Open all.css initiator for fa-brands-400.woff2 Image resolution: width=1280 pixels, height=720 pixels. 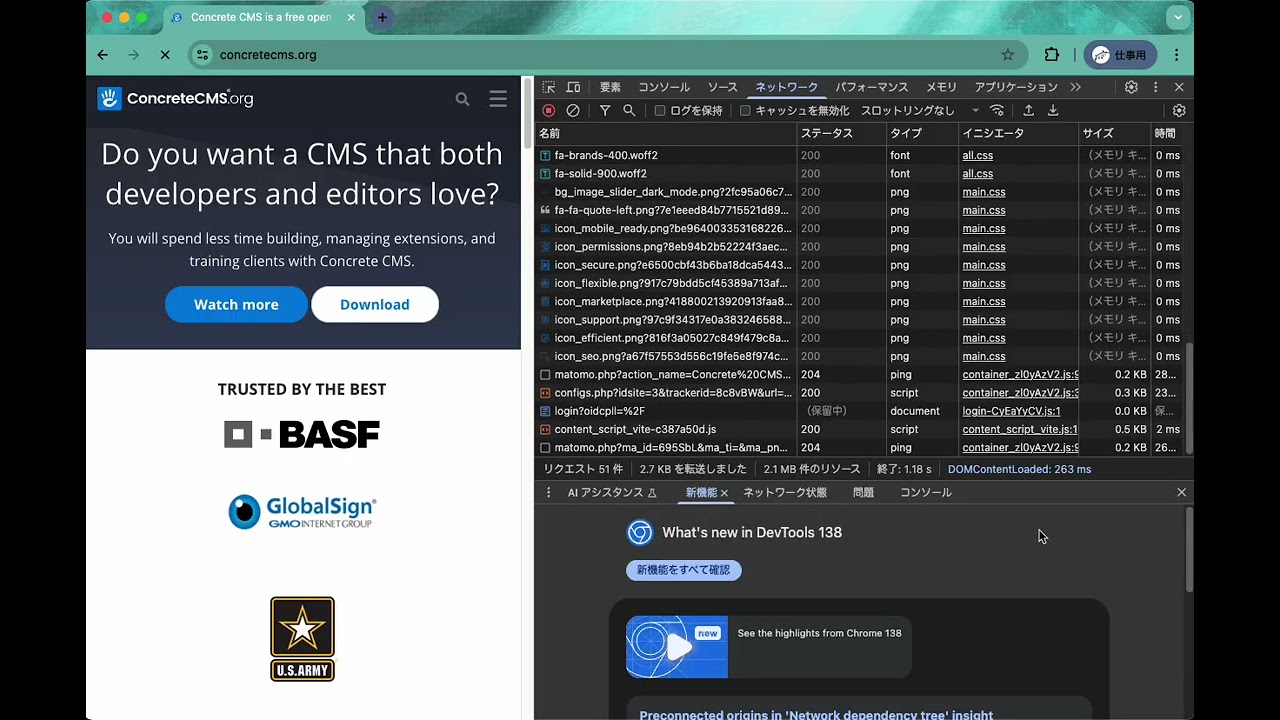pyautogui.click(x=977, y=155)
